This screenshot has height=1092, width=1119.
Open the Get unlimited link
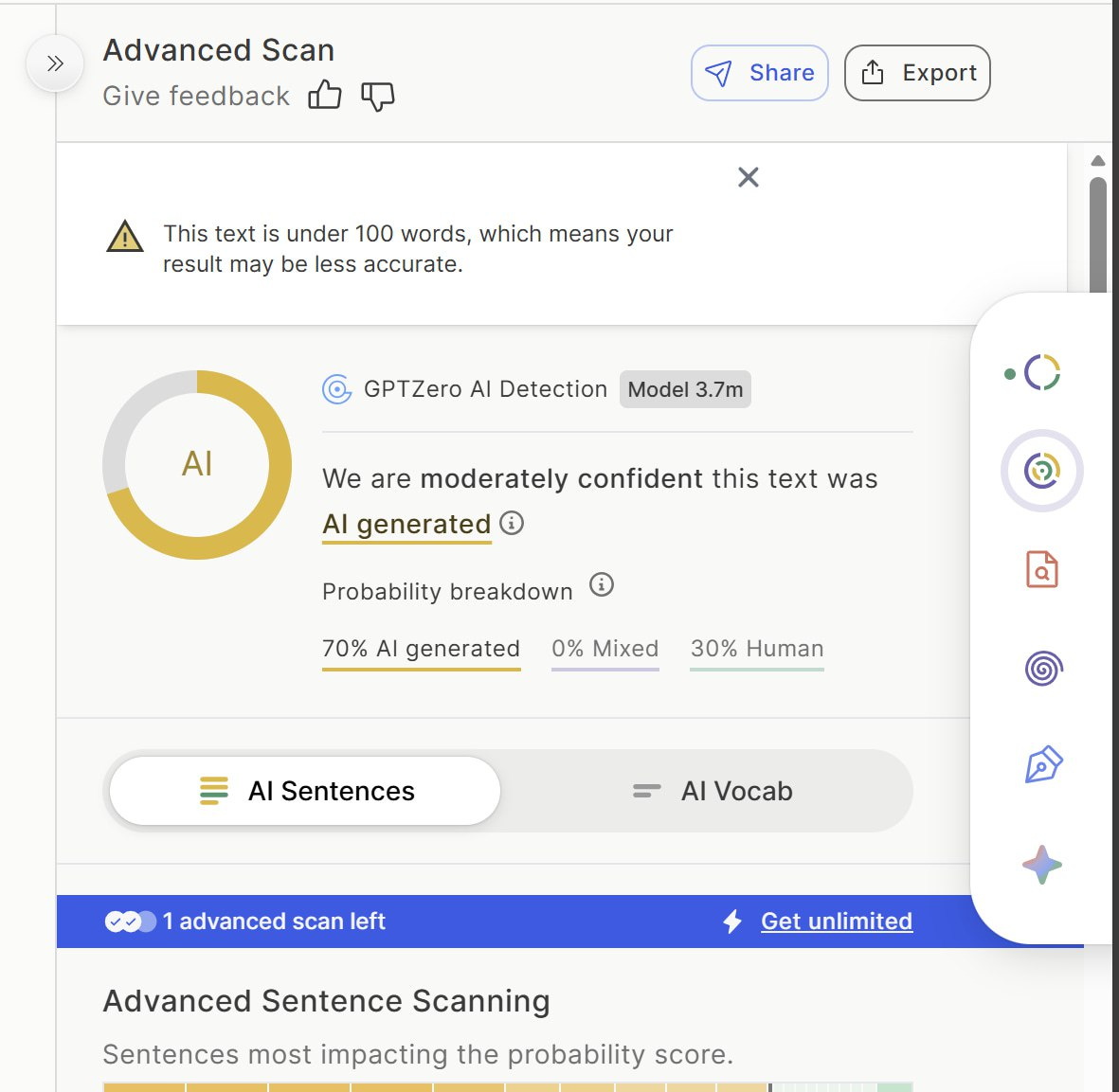point(836,922)
